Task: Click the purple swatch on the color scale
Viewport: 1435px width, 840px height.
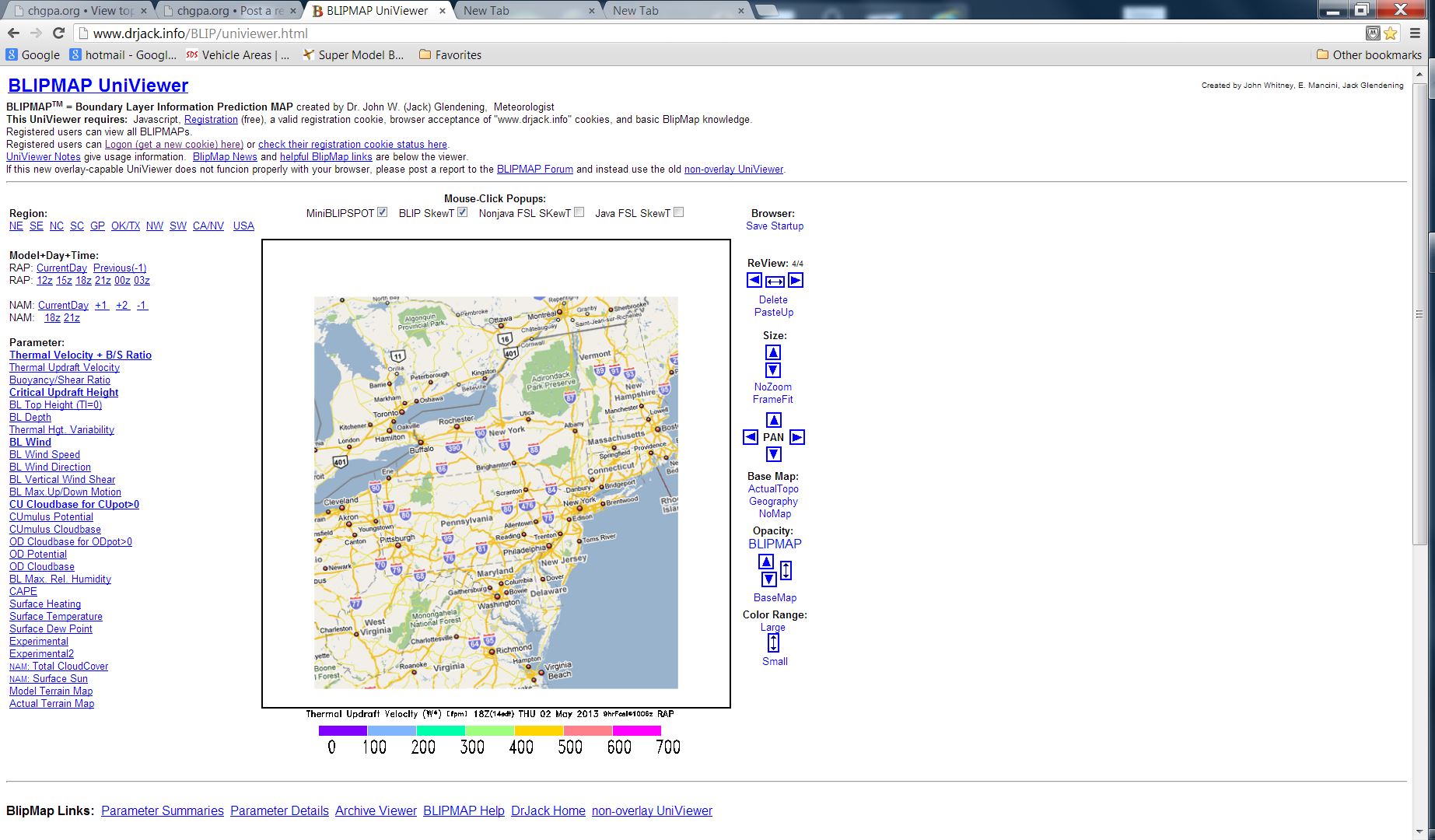Action: 342,731
